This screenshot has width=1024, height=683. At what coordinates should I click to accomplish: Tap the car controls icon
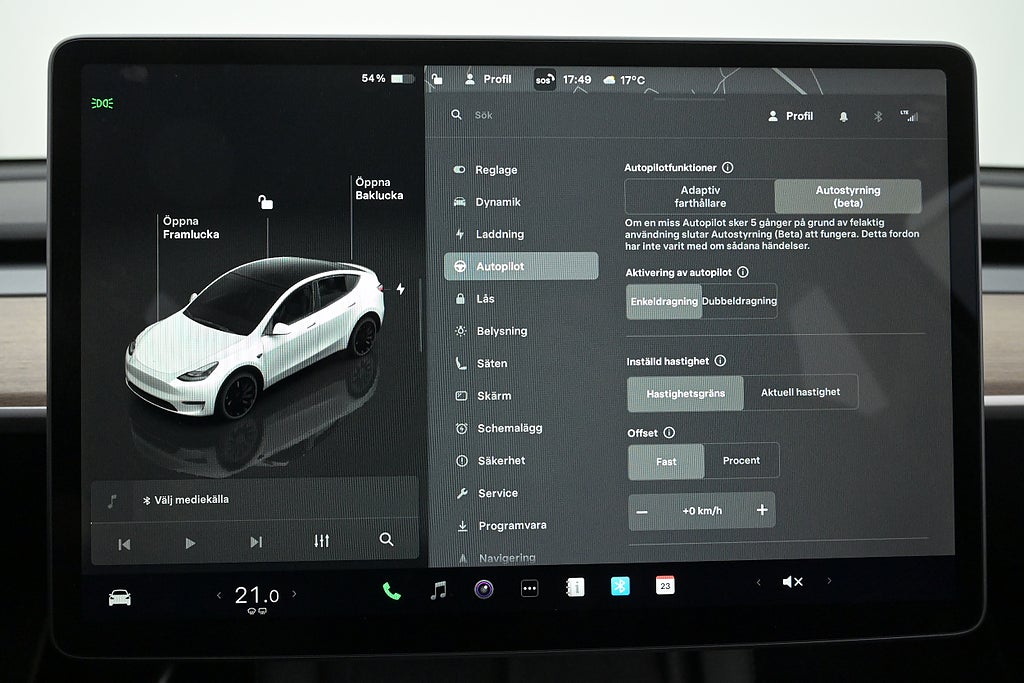120,597
